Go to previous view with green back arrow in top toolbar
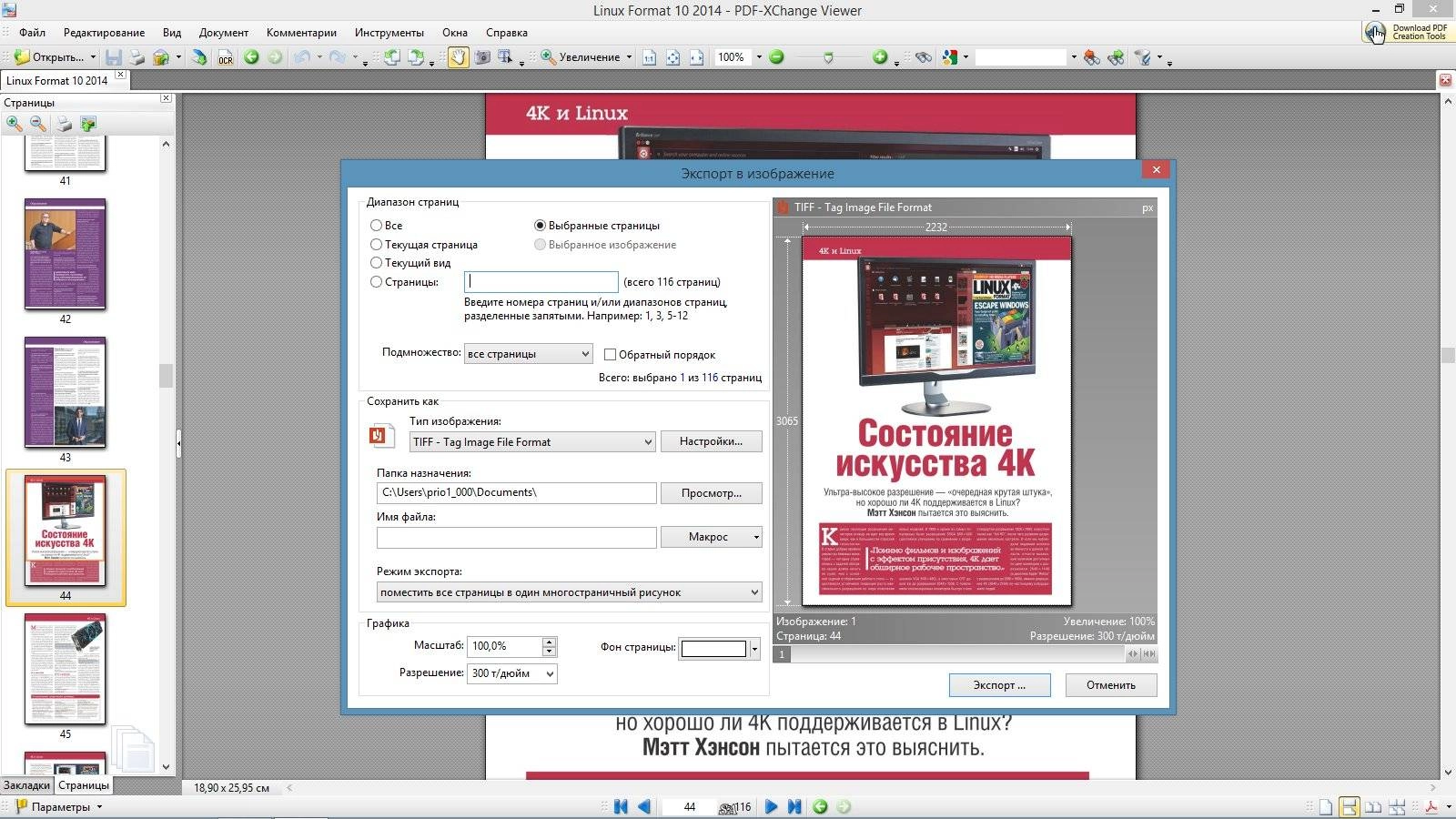 [251, 57]
